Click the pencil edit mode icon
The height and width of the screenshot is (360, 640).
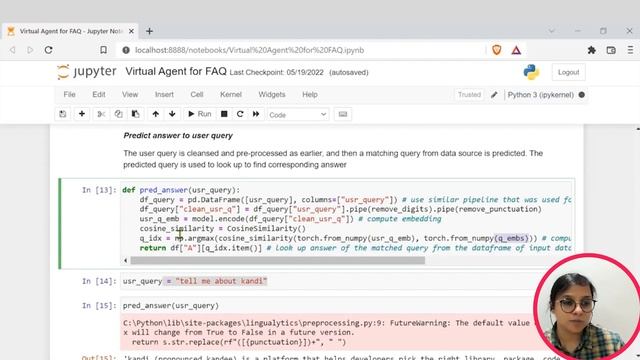[x=494, y=95]
